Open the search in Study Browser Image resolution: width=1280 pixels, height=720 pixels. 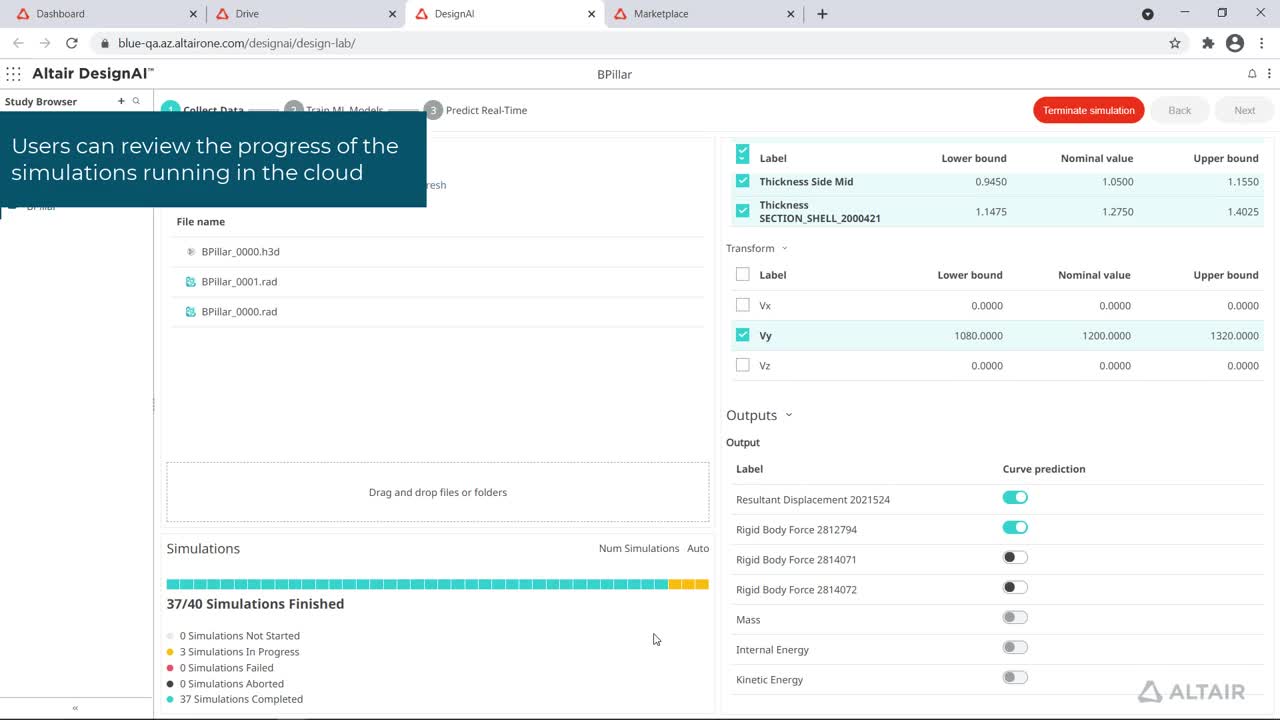click(136, 101)
